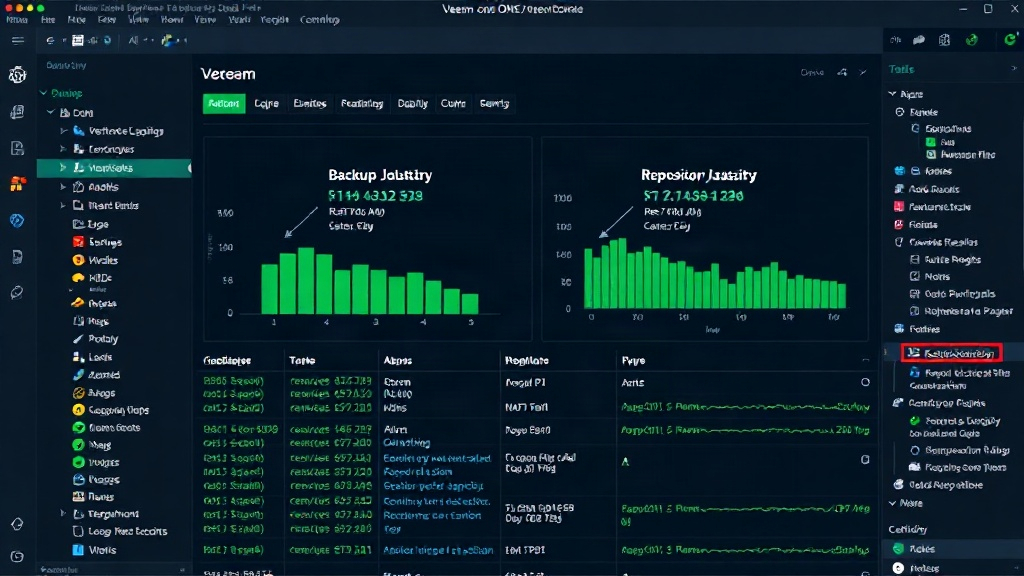The width and height of the screenshot is (1024, 576).
Task: Click the green Rcies shield icon in right panel
Action: pos(899,549)
